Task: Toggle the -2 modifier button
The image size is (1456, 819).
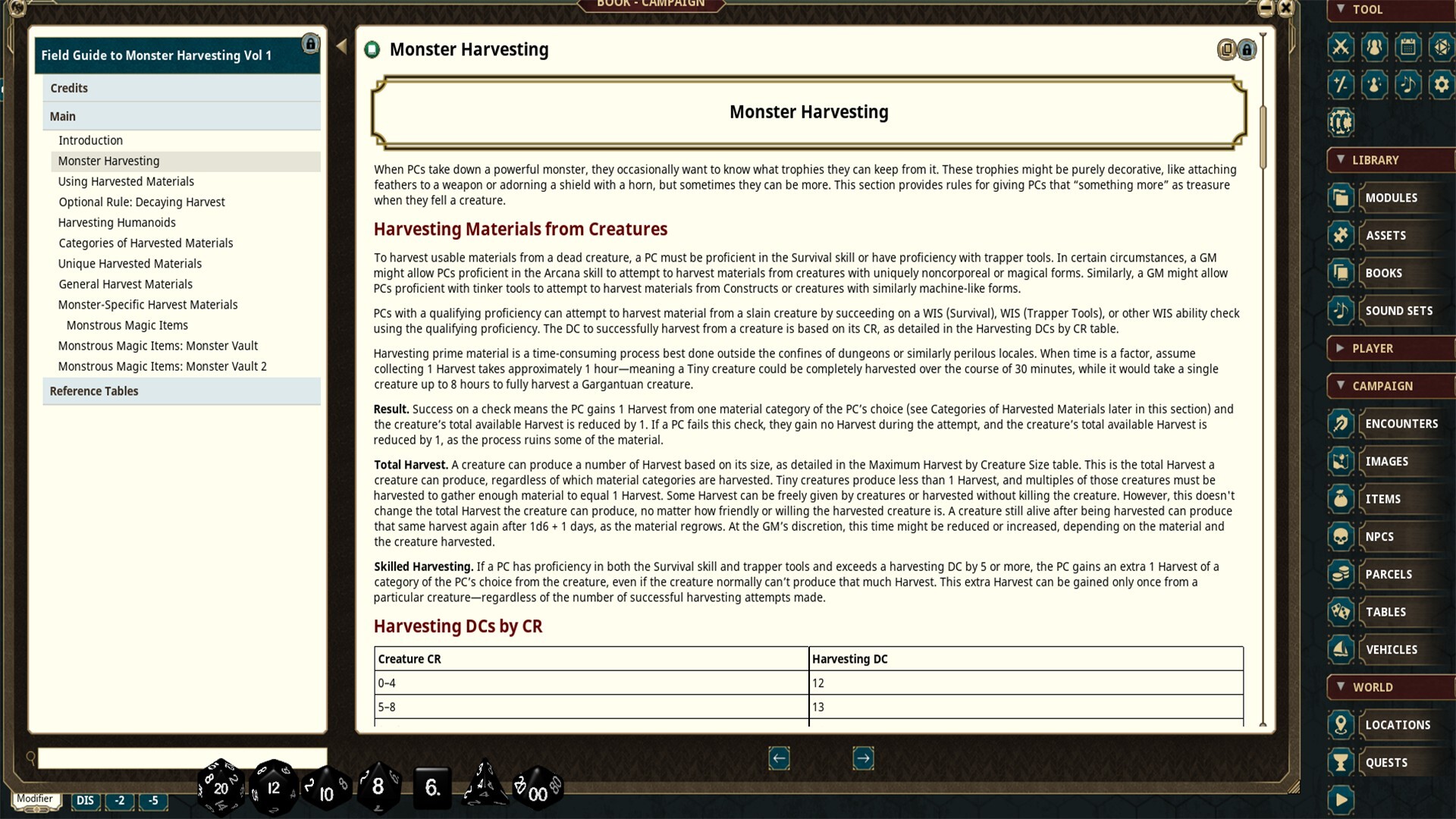Action: (119, 801)
